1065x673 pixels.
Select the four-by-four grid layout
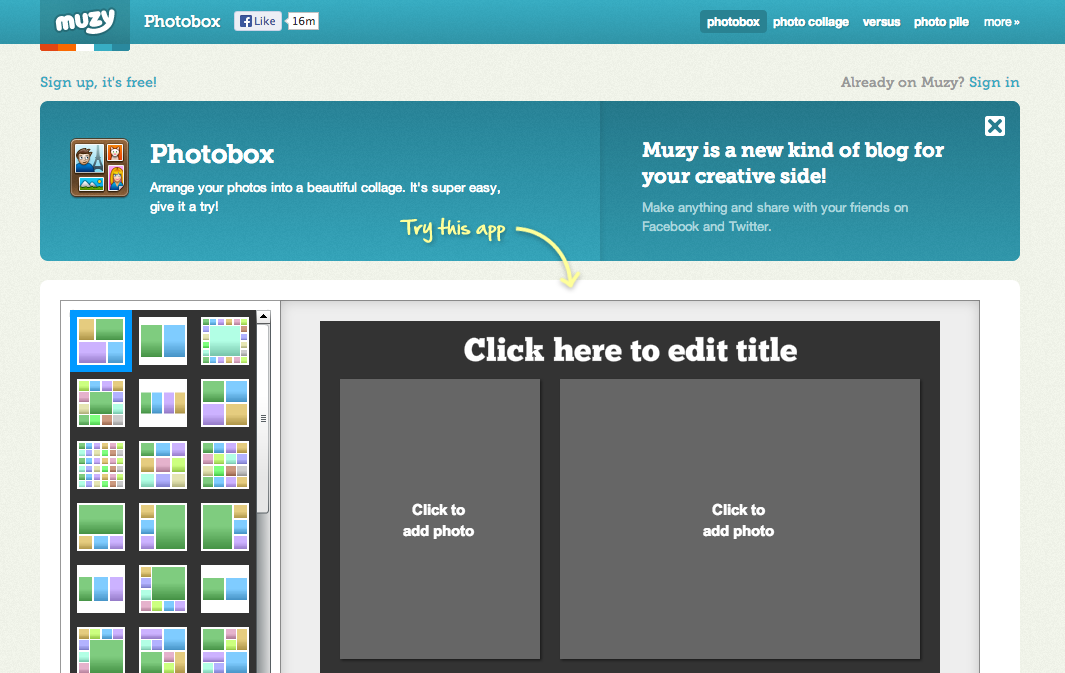pyautogui.click(x=225, y=465)
